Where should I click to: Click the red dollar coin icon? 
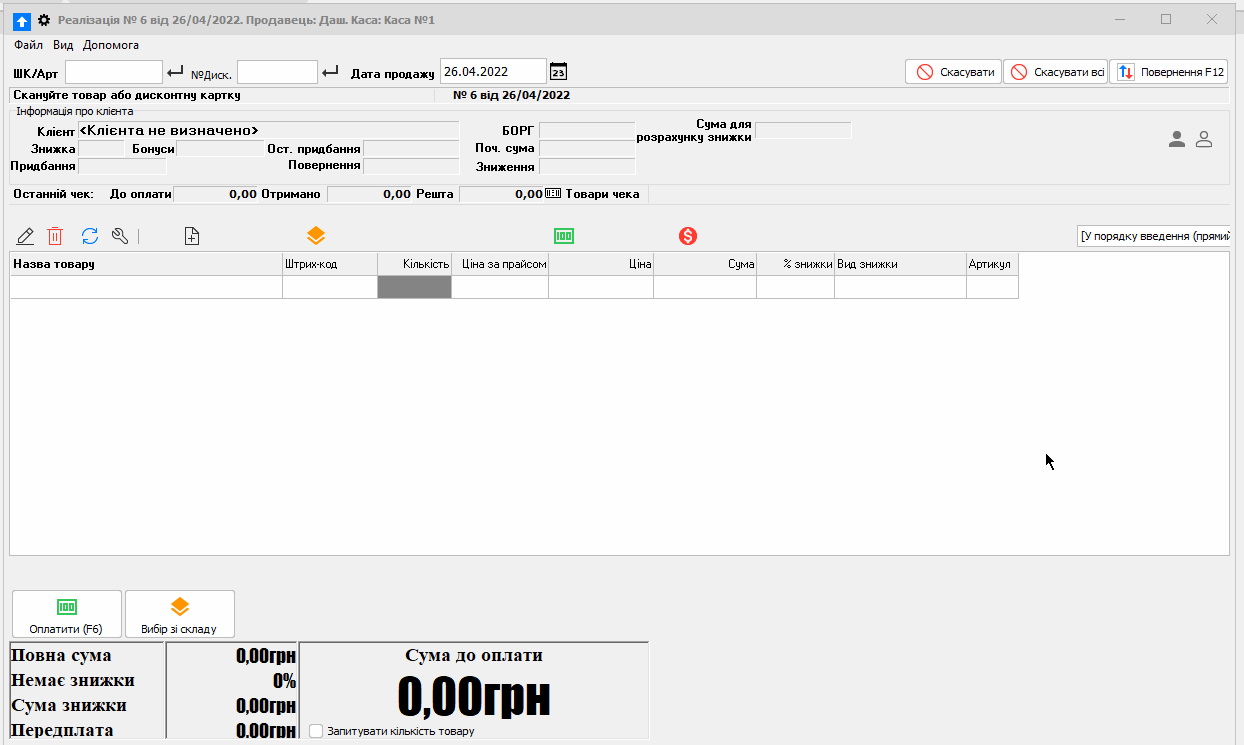point(688,236)
